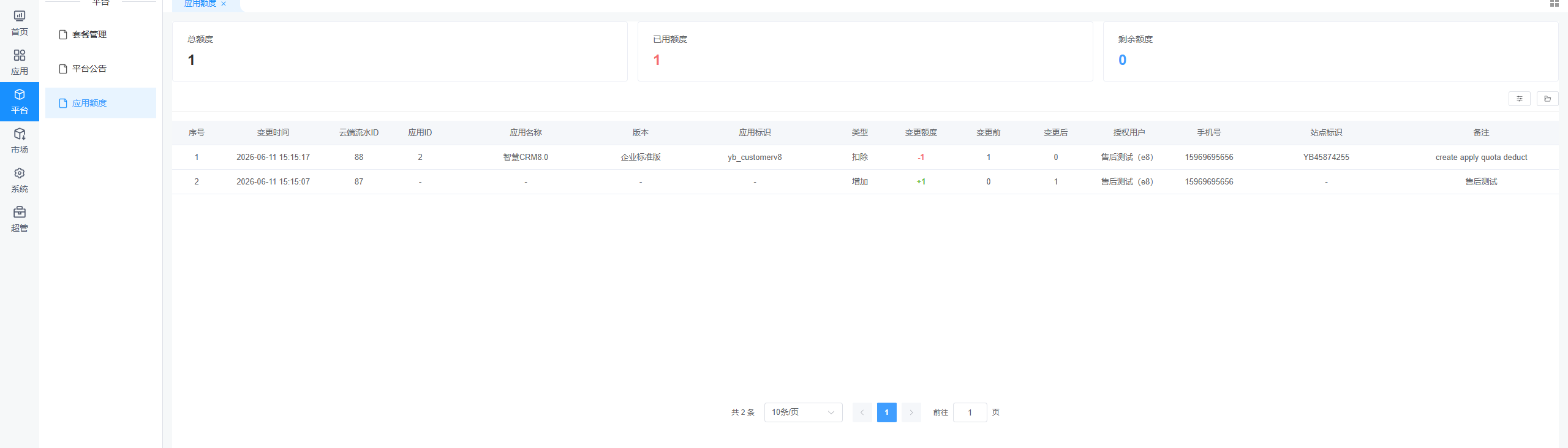Click the 手机号 column header
The height and width of the screenshot is (448, 1568).
[x=1209, y=132]
